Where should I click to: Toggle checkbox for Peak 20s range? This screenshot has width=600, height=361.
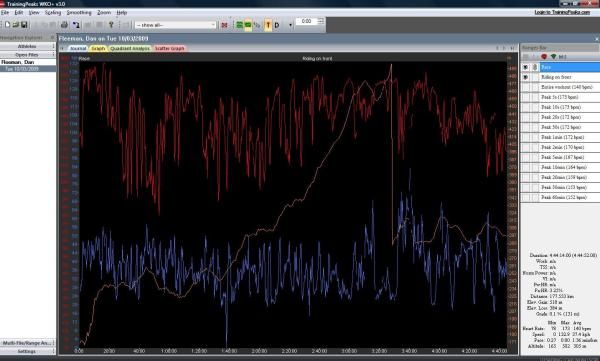526,117
